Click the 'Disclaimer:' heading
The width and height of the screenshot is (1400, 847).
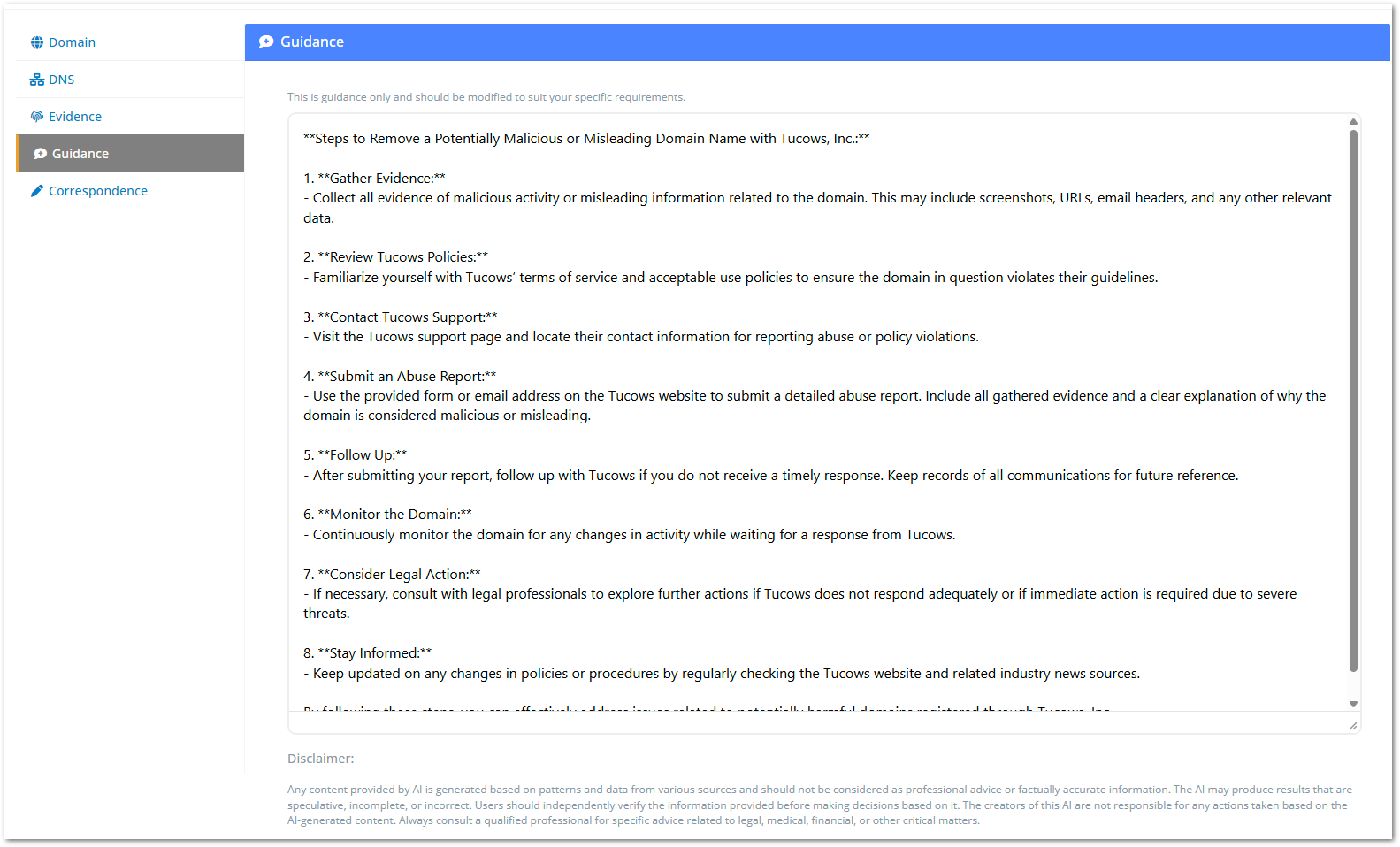[320, 759]
